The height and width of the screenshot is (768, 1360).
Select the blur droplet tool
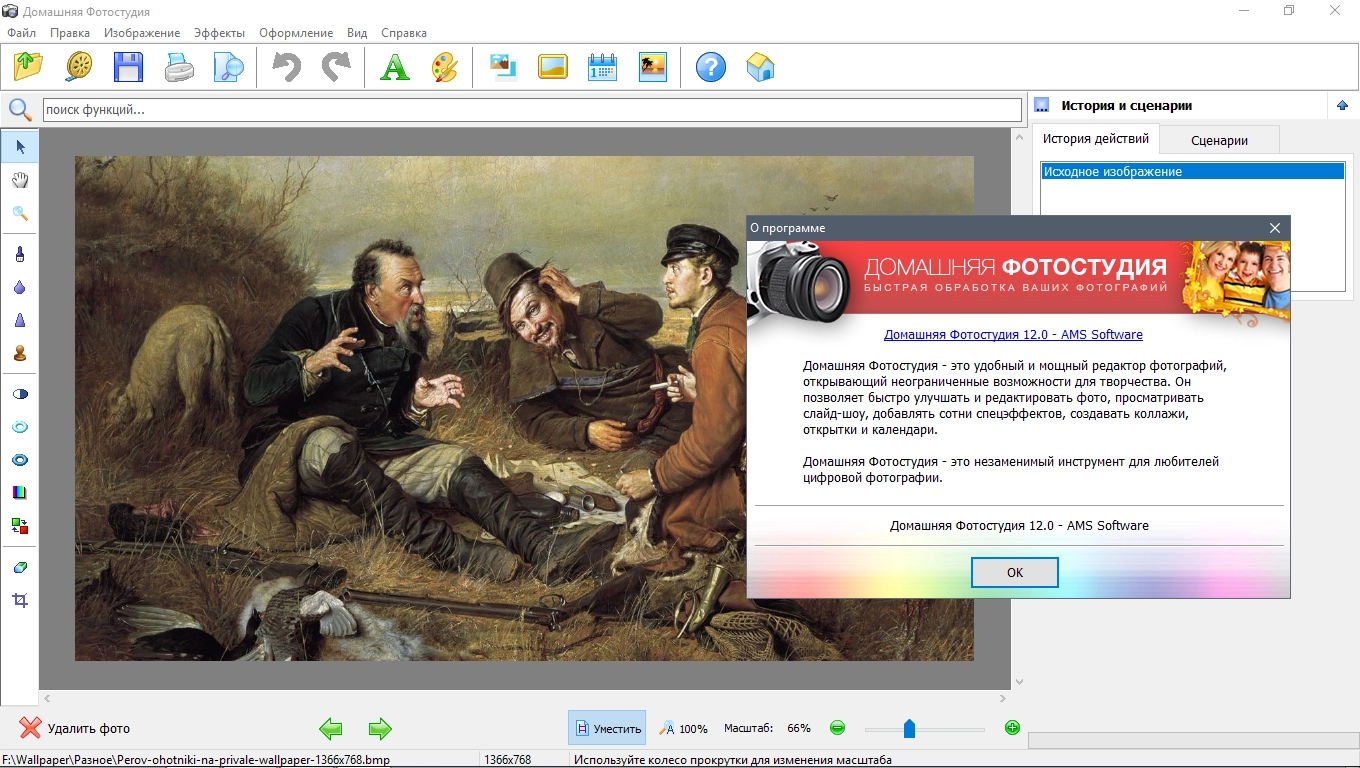click(20, 287)
